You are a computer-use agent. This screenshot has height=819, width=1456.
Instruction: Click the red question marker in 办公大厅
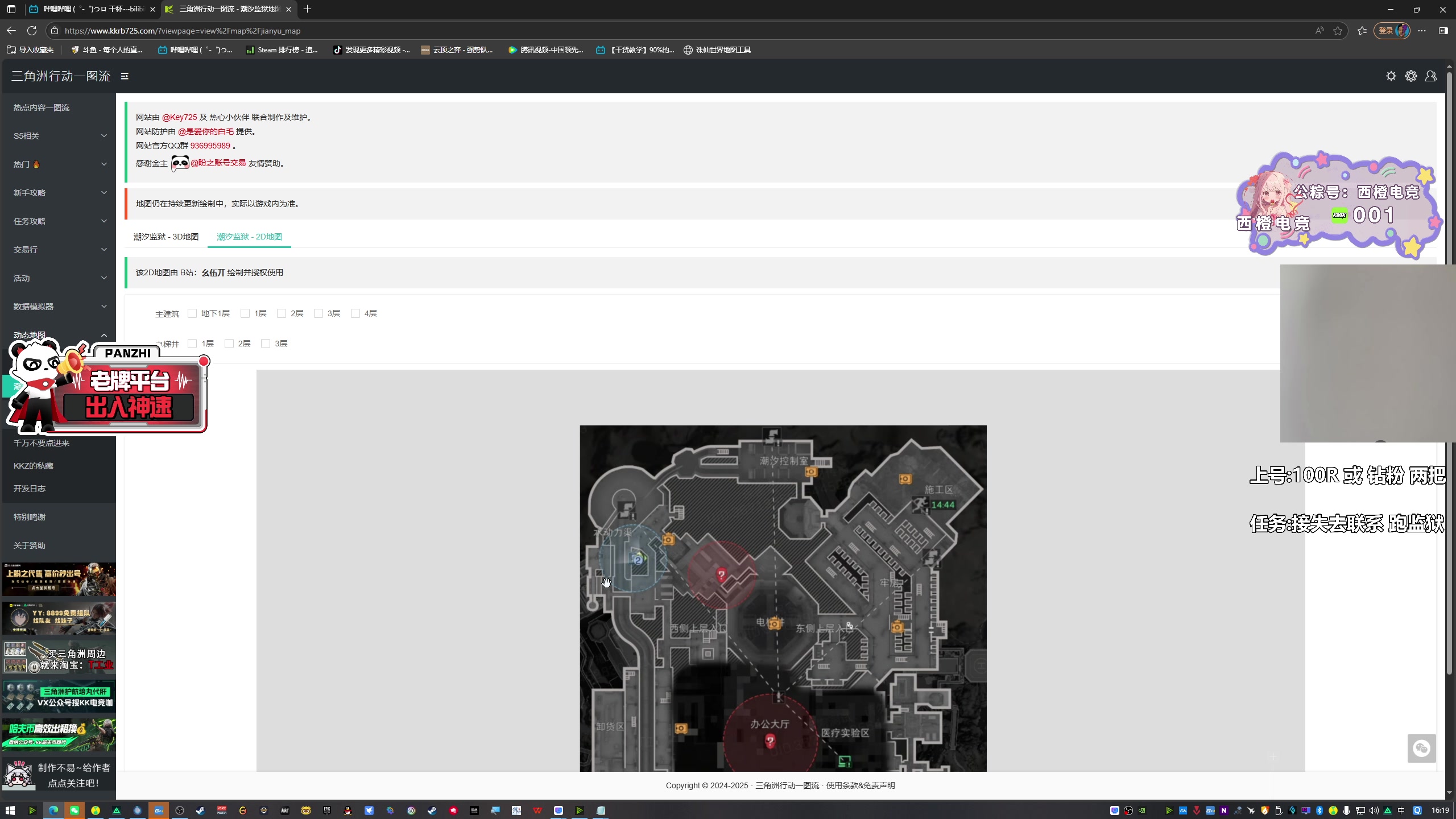(770, 741)
